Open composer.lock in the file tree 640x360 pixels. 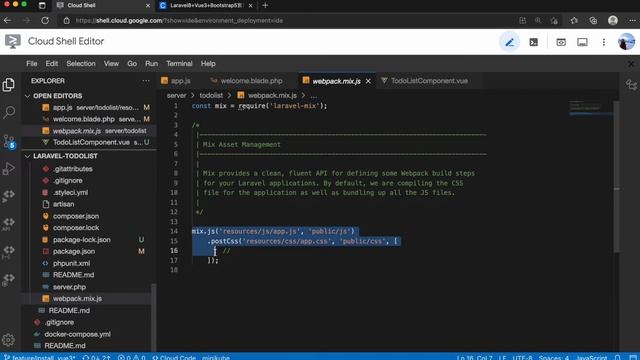[76, 228]
